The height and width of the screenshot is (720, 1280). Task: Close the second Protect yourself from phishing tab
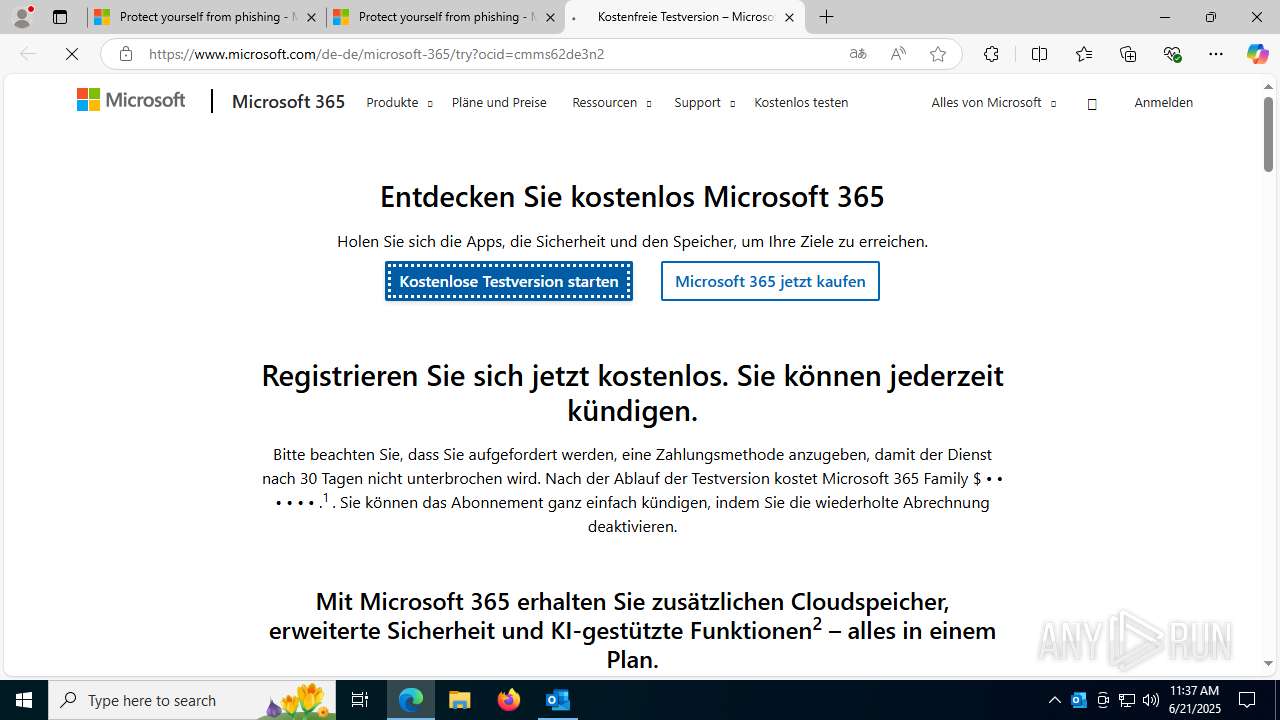click(x=550, y=17)
